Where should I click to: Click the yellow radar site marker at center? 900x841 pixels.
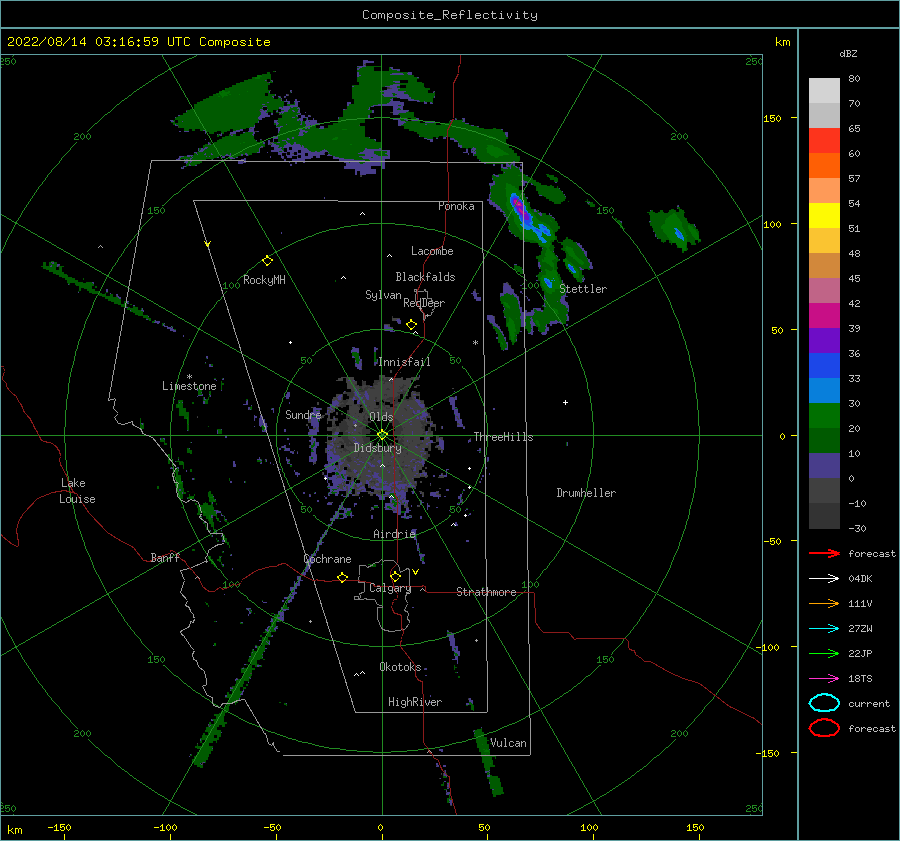[x=382, y=435]
